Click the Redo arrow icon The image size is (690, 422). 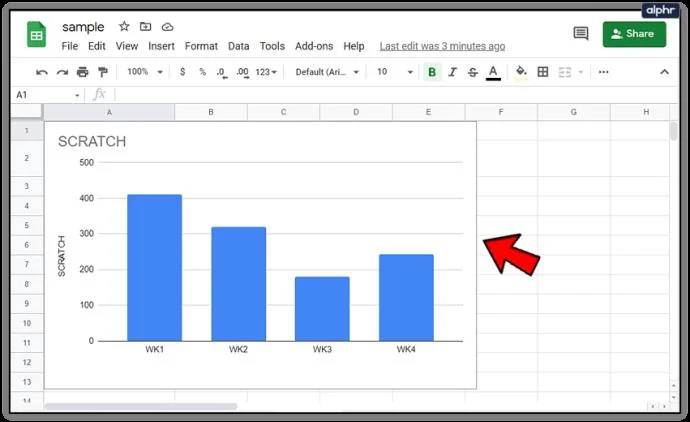point(62,72)
